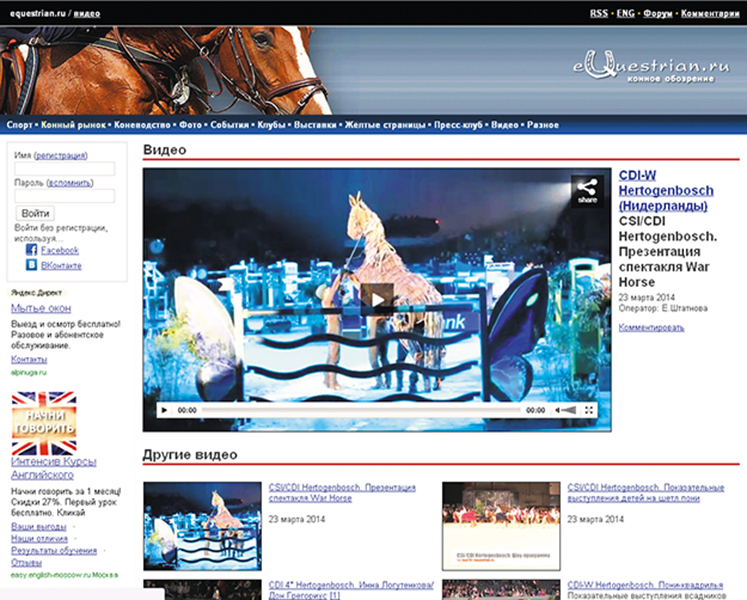
Task: Open the Наши отличия link
Action: [39, 539]
